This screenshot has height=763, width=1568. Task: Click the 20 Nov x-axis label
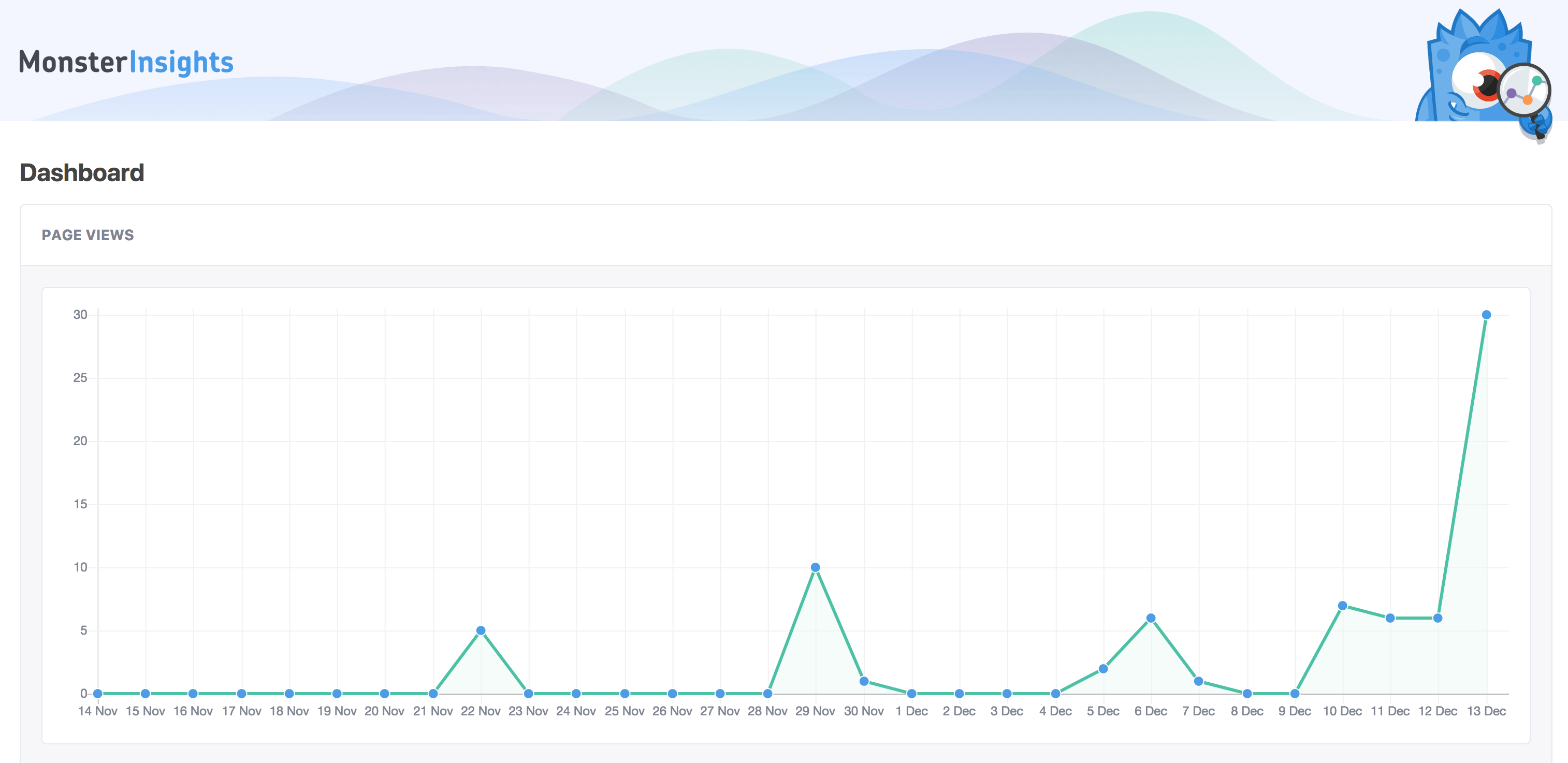click(385, 711)
